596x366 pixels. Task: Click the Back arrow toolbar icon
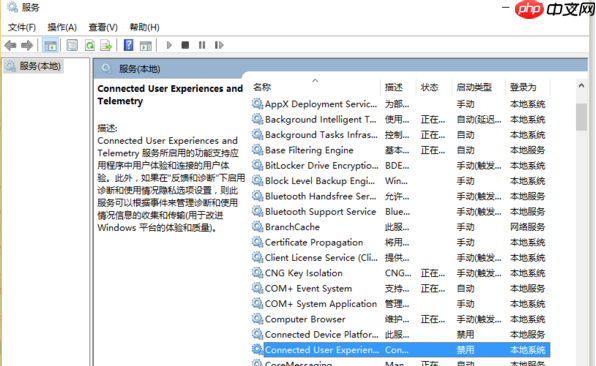click(10, 46)
